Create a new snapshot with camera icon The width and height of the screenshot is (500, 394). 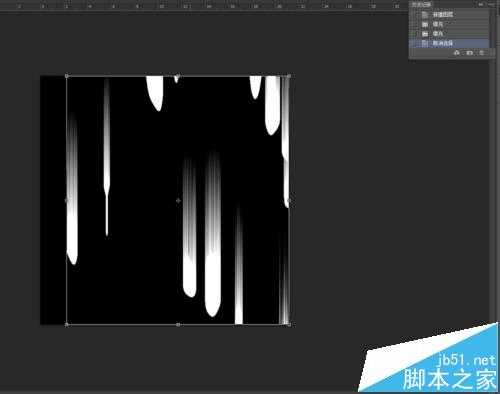pos(469,53)
